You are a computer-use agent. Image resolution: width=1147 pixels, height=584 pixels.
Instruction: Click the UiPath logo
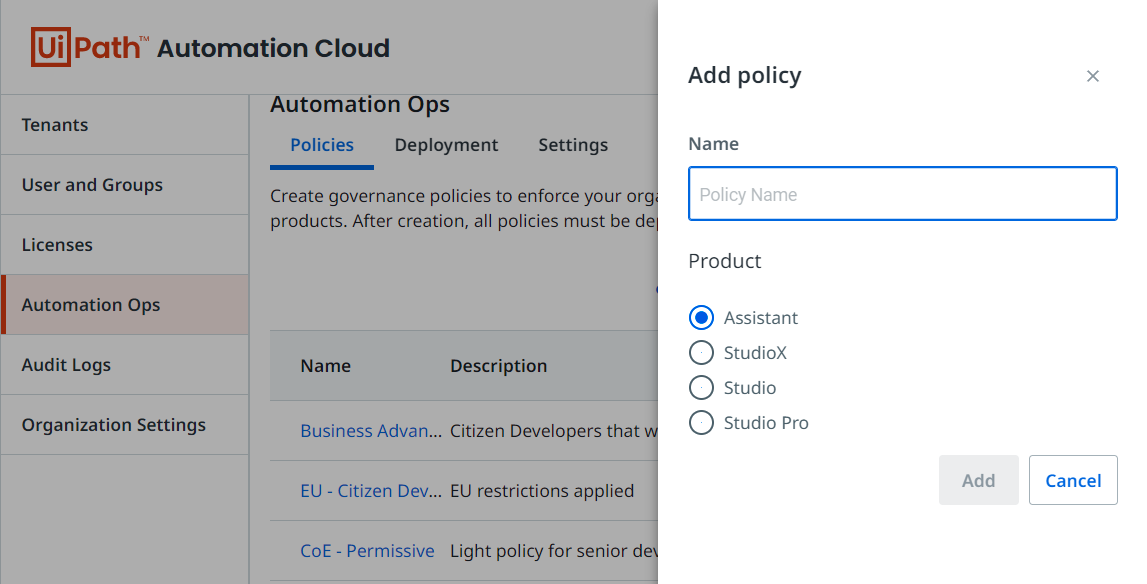click(89, 48)
